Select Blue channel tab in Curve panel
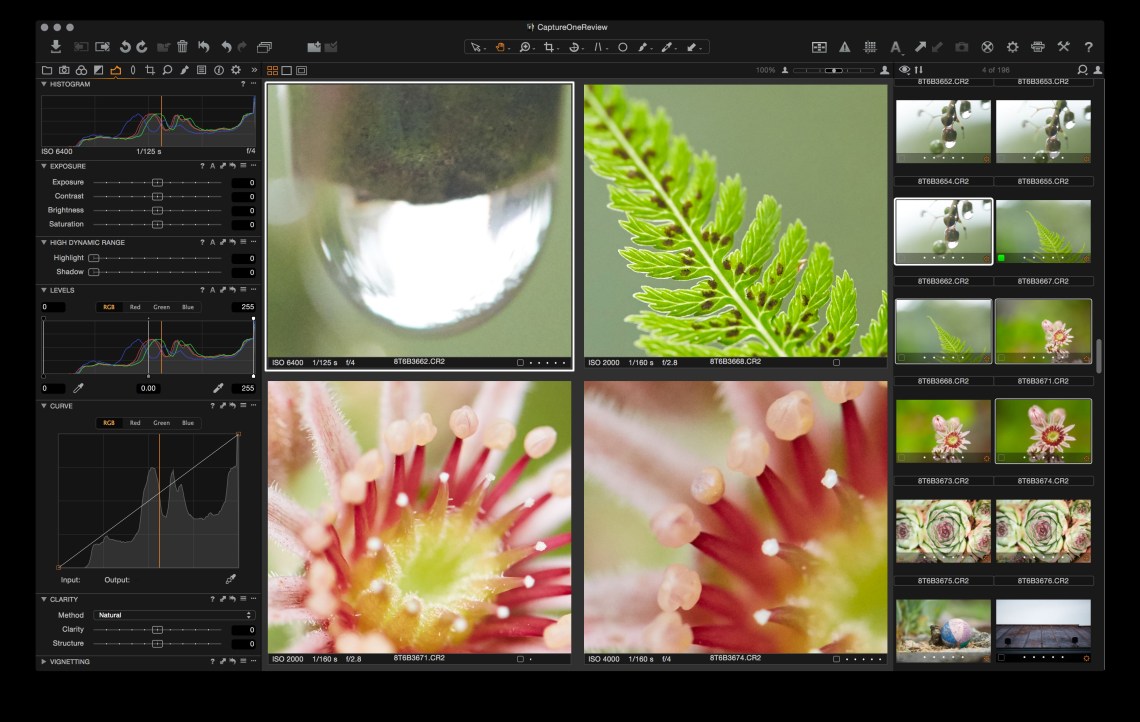This screenshot has height=722, width=1140. (x=188, y=423)
